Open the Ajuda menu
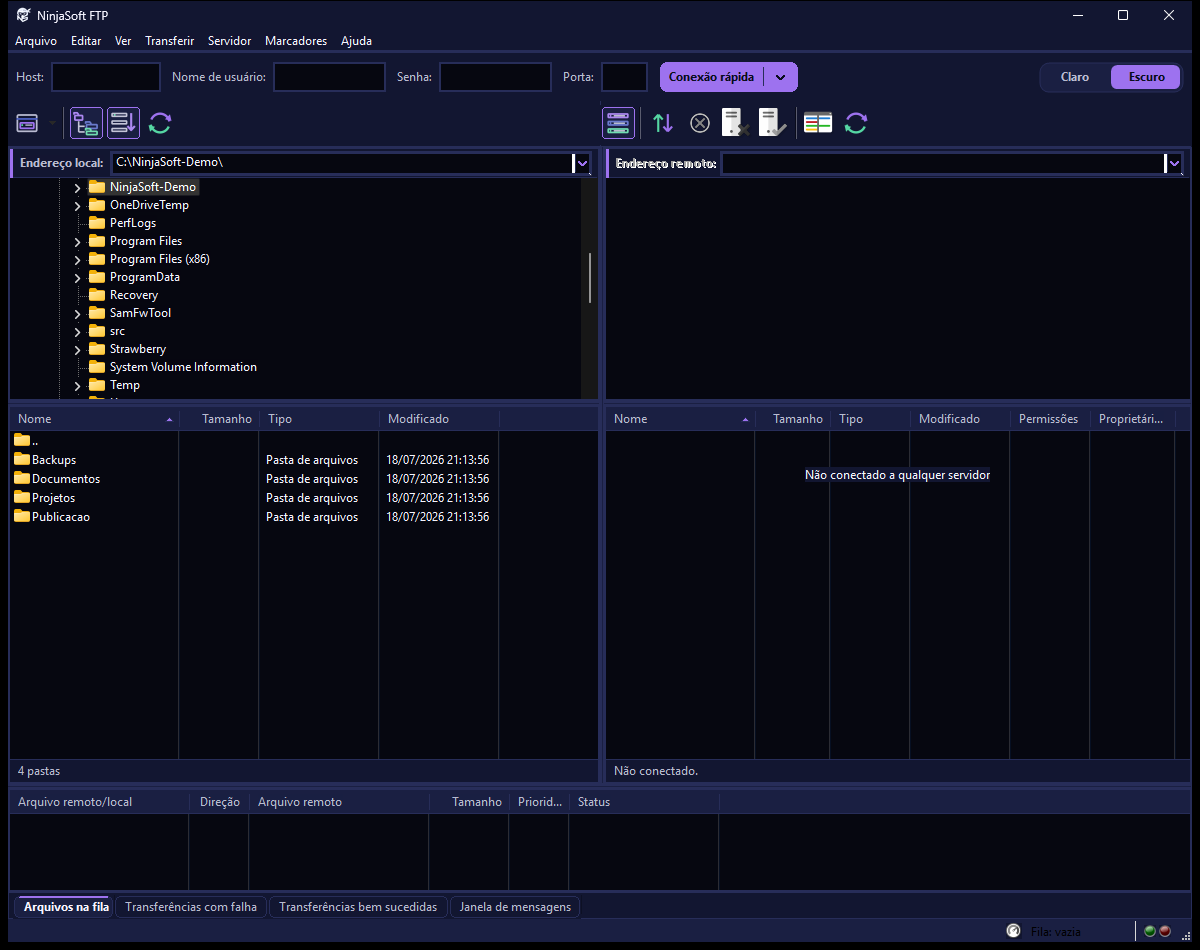The image size is (1200, 950). tap(356, 41)
